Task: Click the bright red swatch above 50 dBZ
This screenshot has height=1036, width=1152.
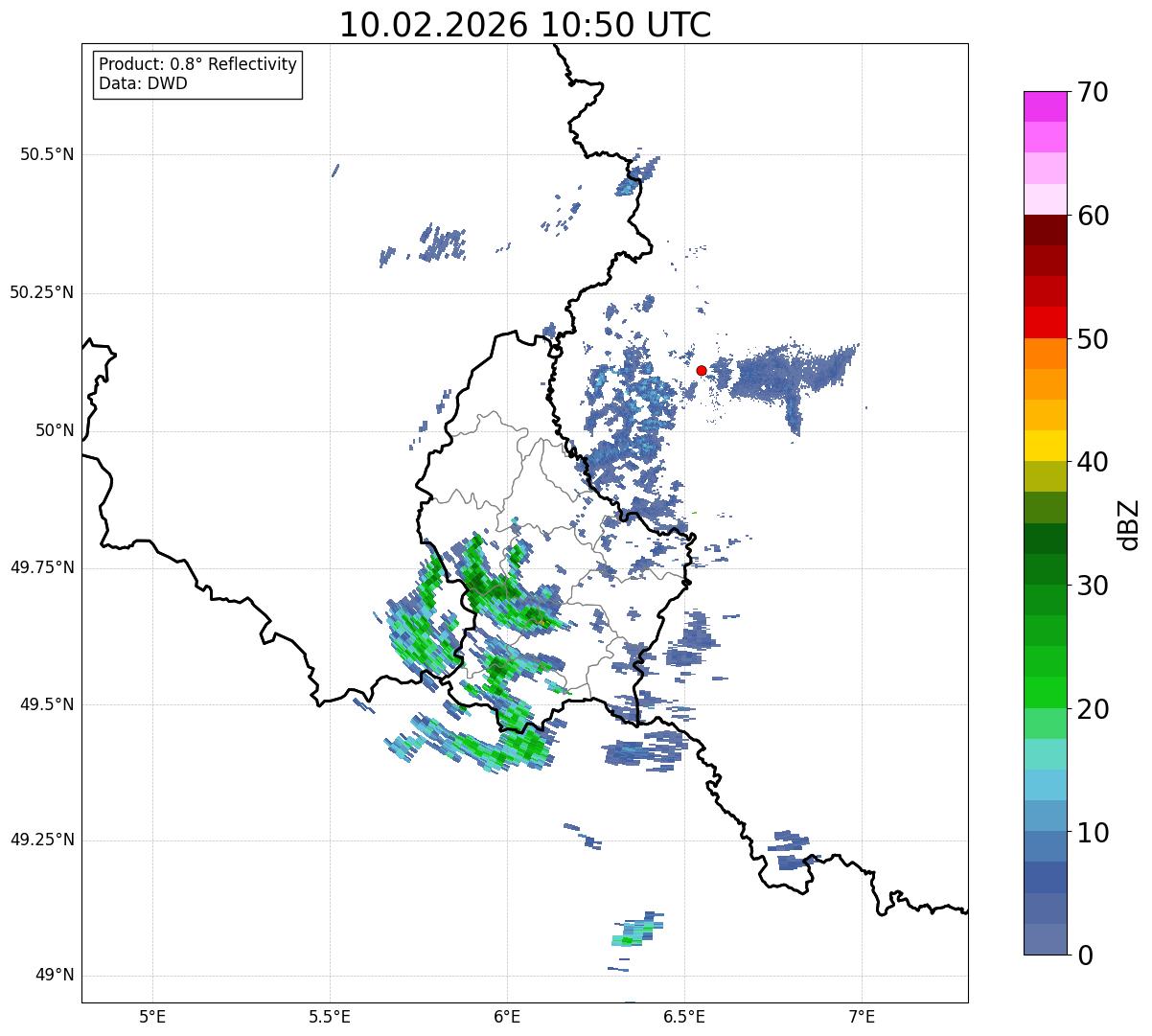Action: coord(1045,322)
